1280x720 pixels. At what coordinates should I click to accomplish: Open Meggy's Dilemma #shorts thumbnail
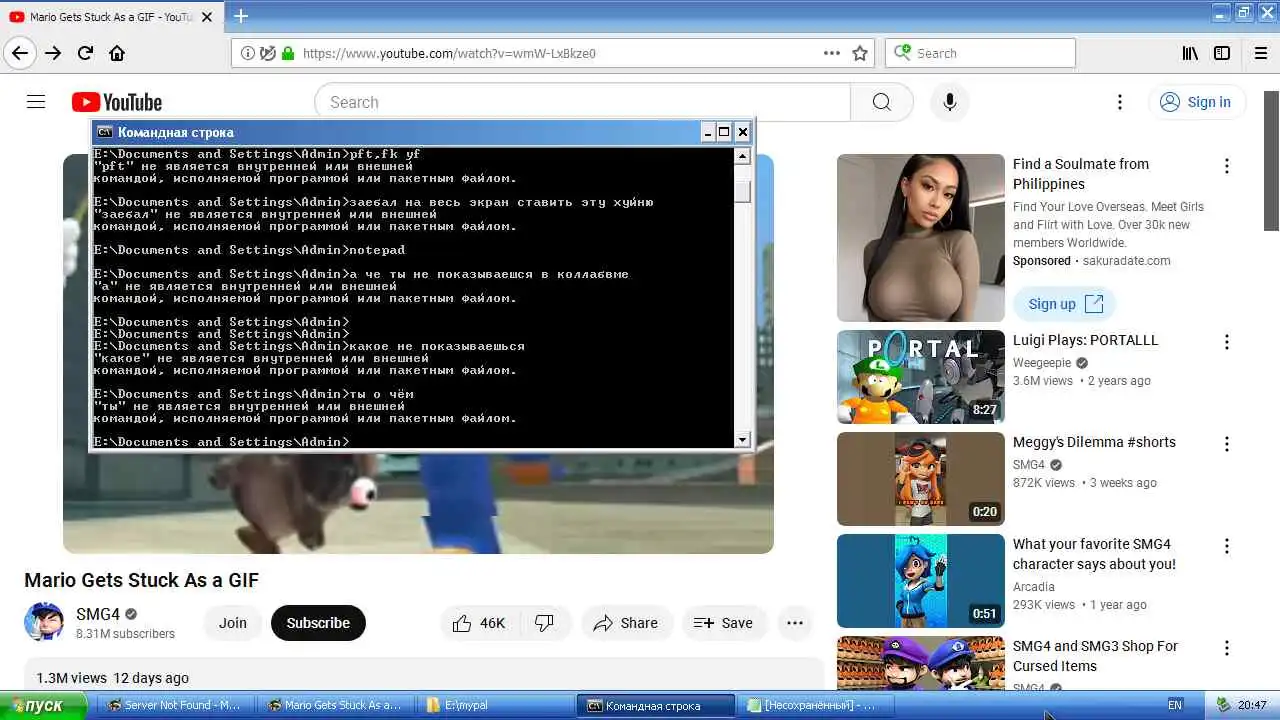click(920, 479)
